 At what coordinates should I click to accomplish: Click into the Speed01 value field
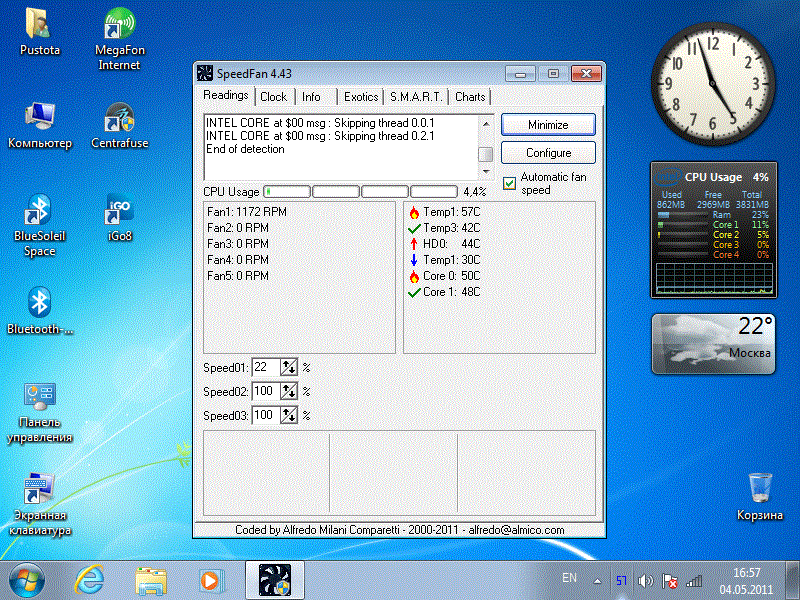pos(265,368)
